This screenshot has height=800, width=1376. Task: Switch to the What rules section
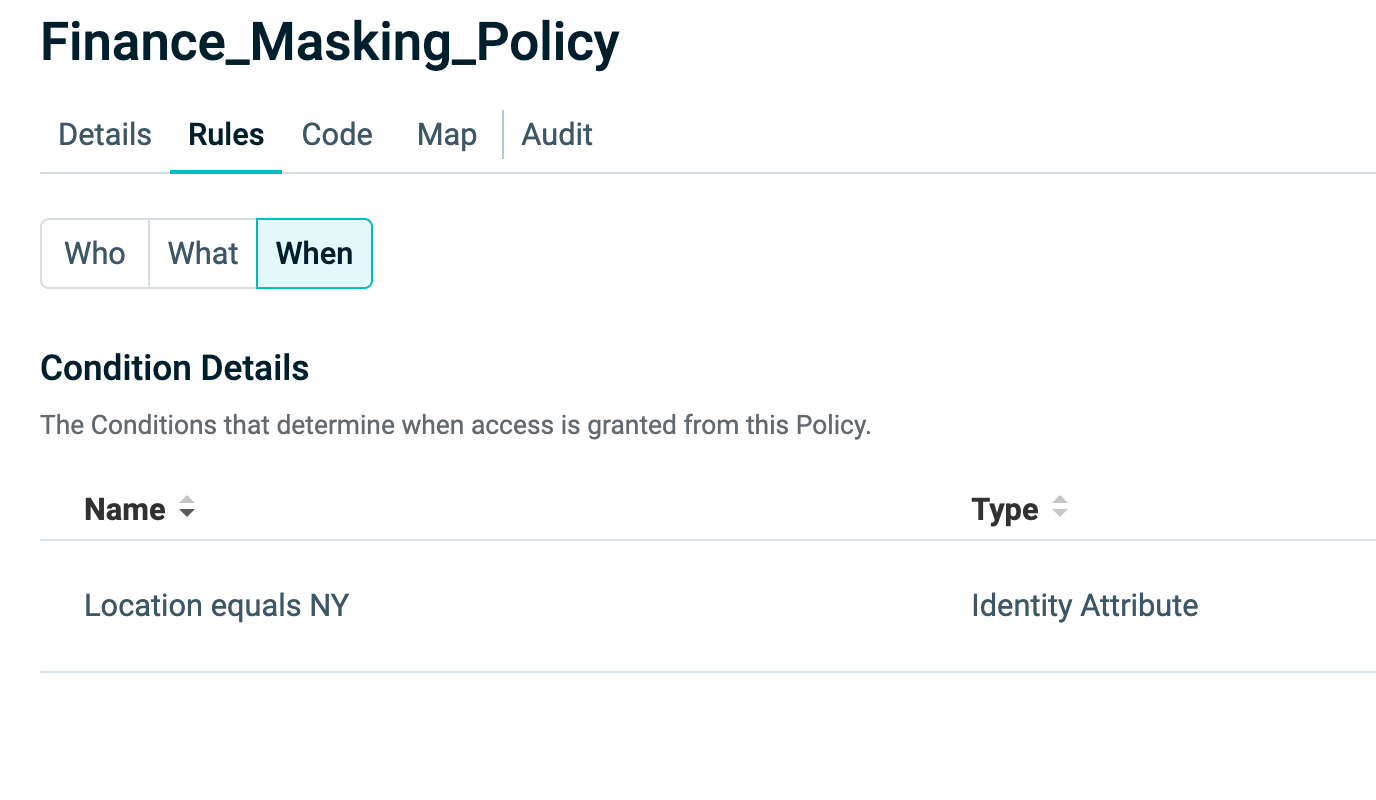[203, 254]
